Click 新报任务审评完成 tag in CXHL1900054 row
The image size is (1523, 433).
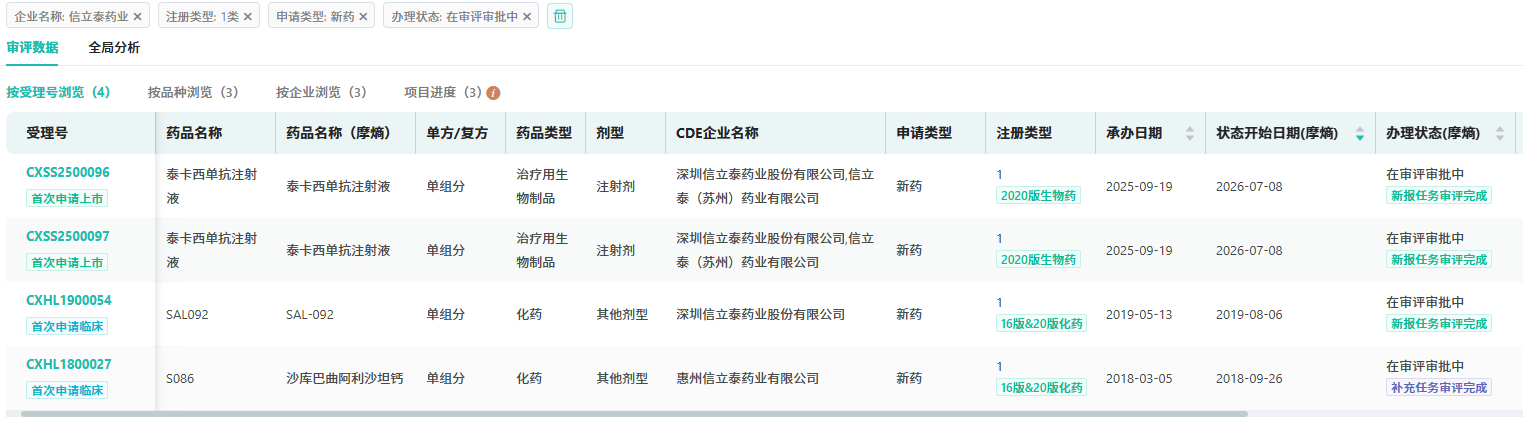click(x=1439, y=323)
